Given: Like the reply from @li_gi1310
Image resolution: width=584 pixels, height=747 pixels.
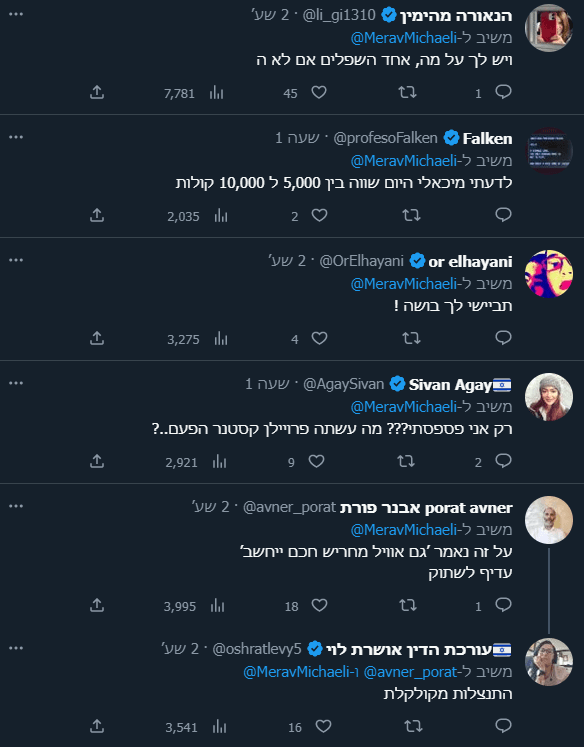Looking at the screenshot, I should point(319,92).
